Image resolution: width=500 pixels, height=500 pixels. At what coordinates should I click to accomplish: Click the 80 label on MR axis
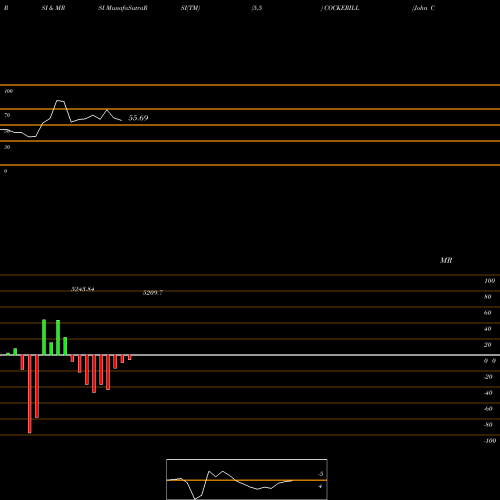488,297
